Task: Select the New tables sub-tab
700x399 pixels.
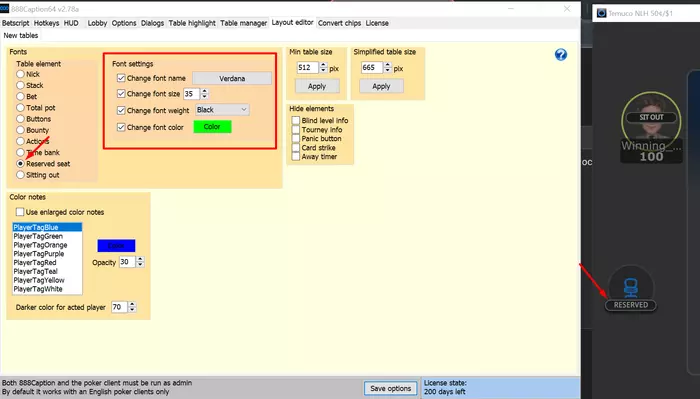Action: pyautogui.click(x=21, y=36)
